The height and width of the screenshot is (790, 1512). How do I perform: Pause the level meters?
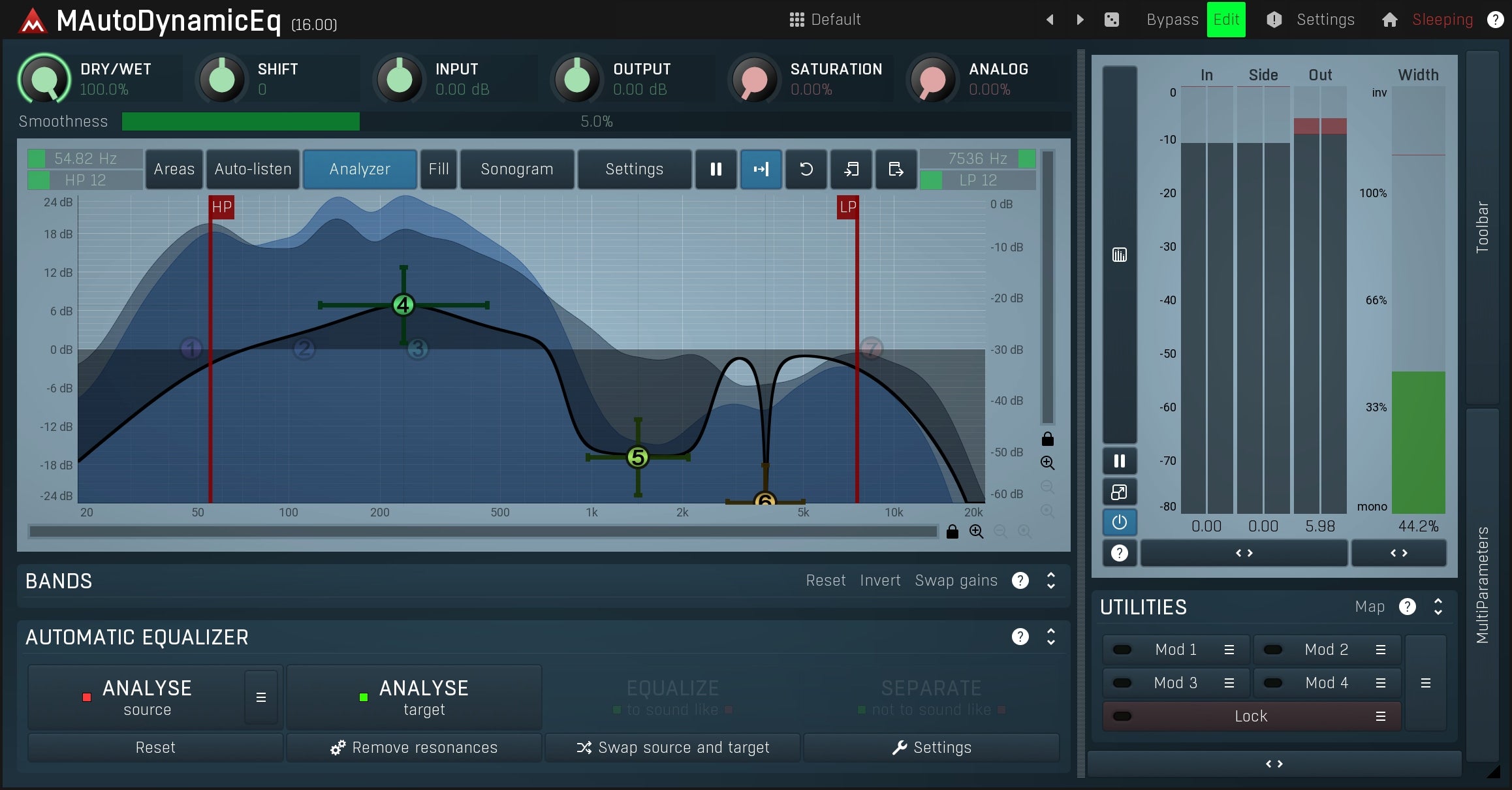[1119, 461]
